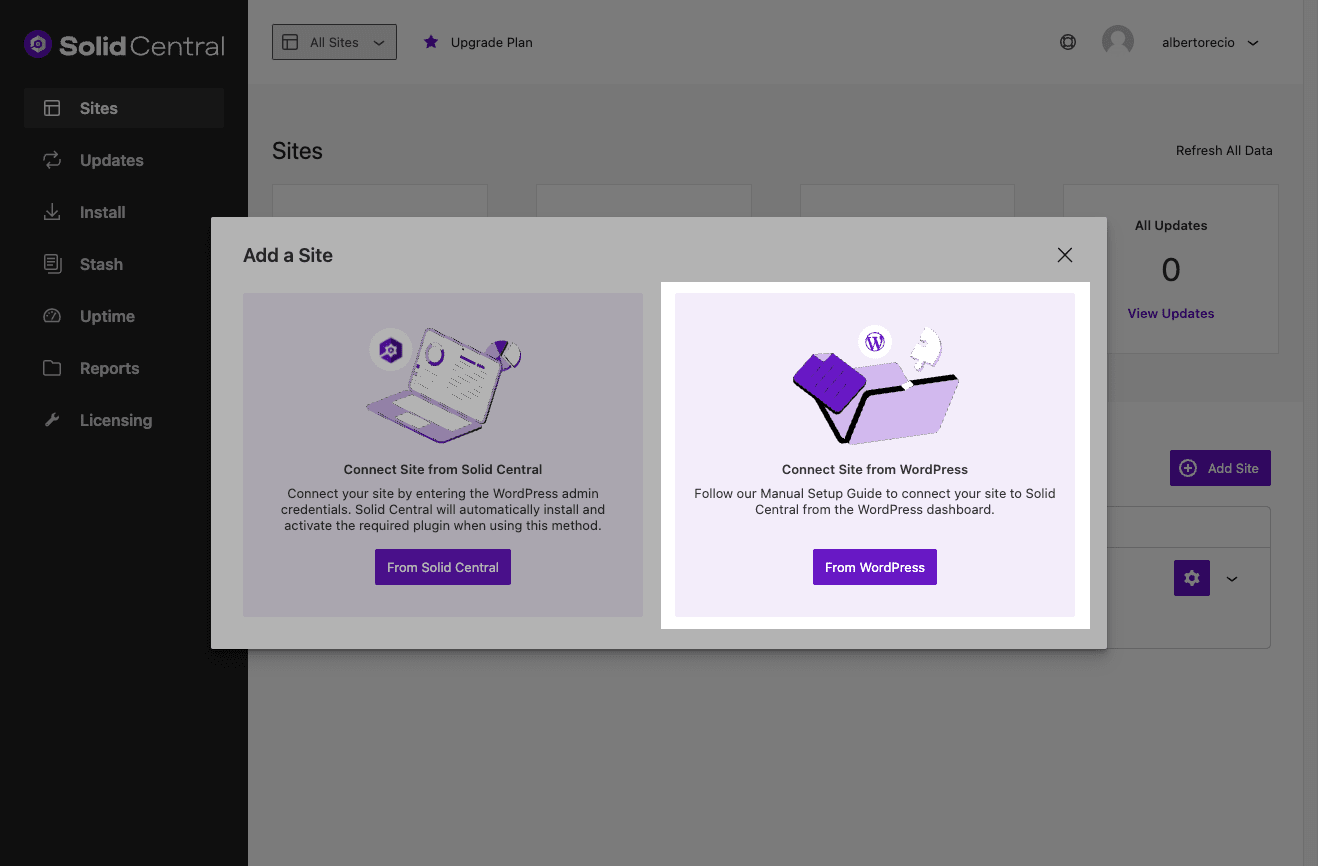Close the Add a Site dialog

click(x=1065, y=255)
